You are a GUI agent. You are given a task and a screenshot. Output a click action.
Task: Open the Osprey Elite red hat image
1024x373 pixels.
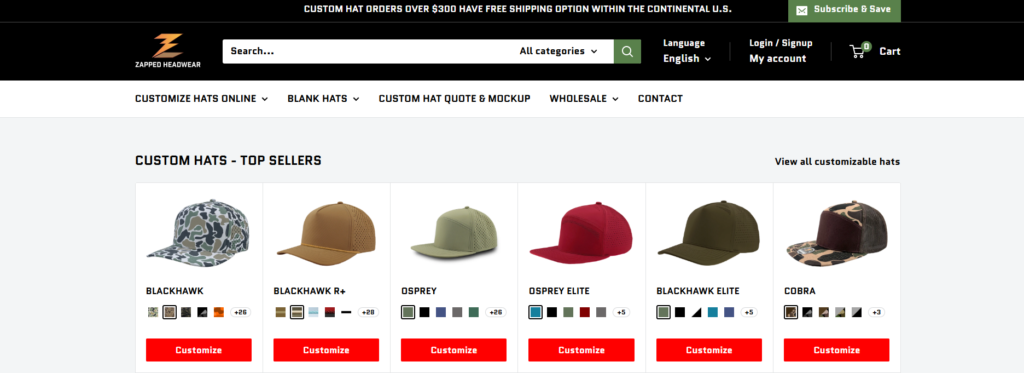click(x=581, y=233)
